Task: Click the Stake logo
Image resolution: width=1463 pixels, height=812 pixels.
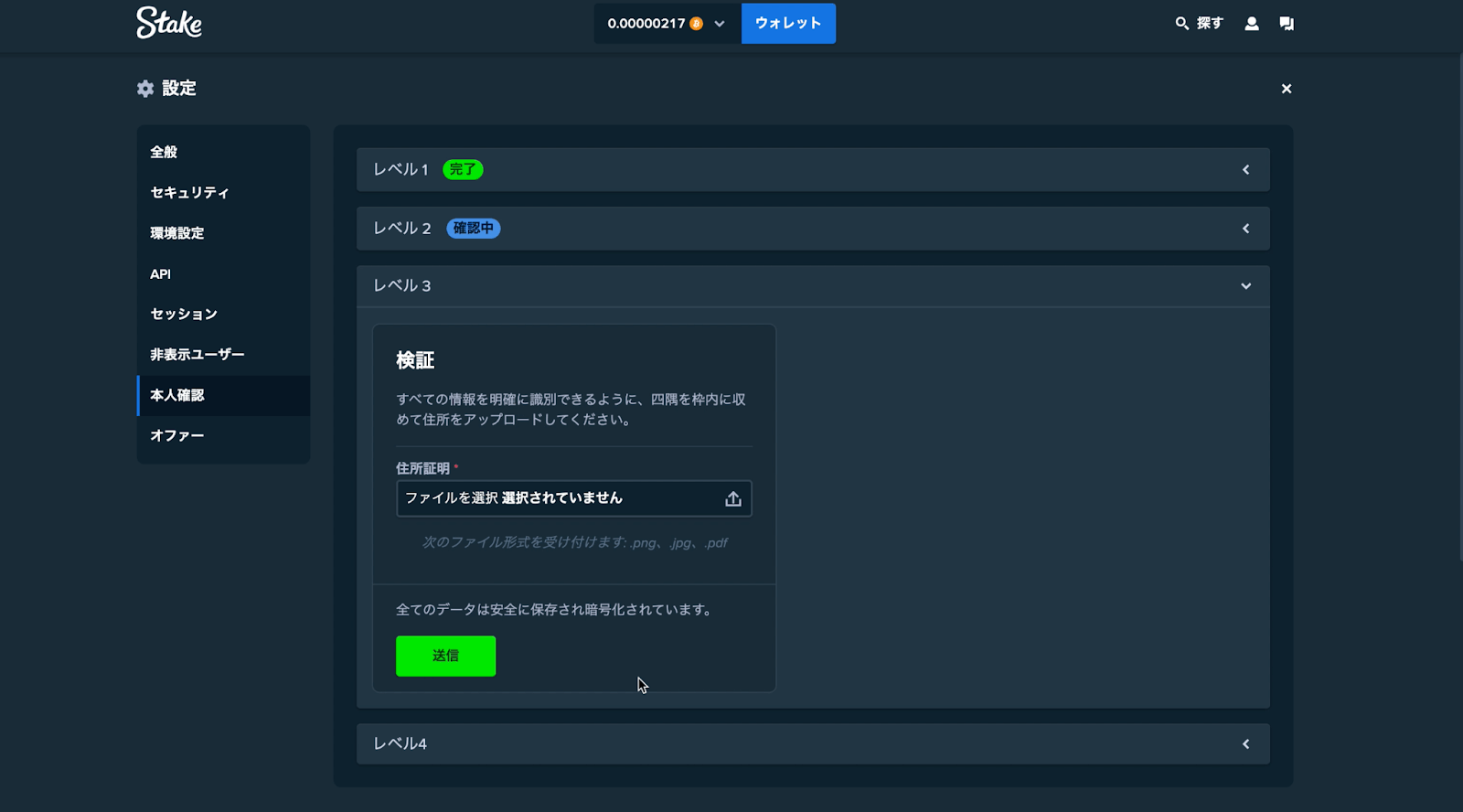Action: point(169,23)
